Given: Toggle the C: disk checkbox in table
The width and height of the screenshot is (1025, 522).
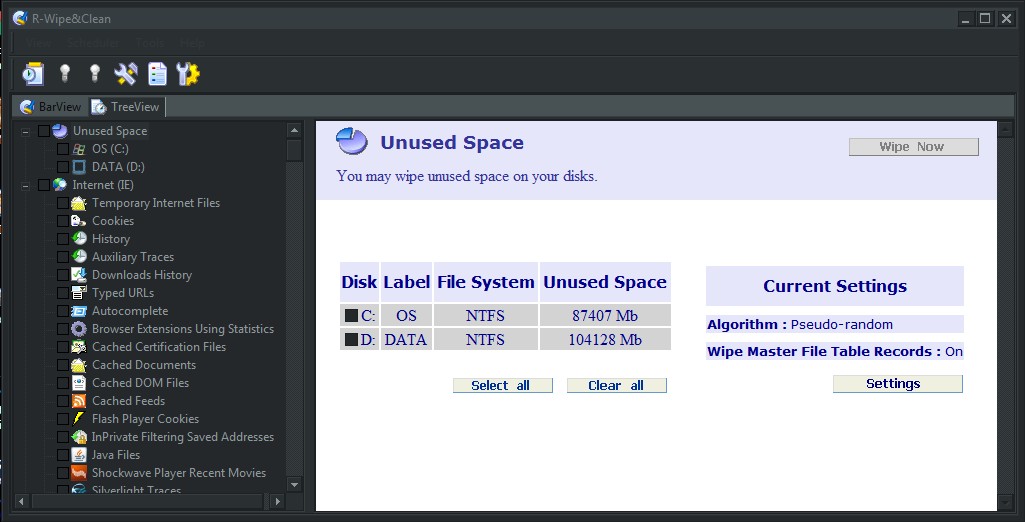Looking at the screenshot, I should click(x=352, y=316).
